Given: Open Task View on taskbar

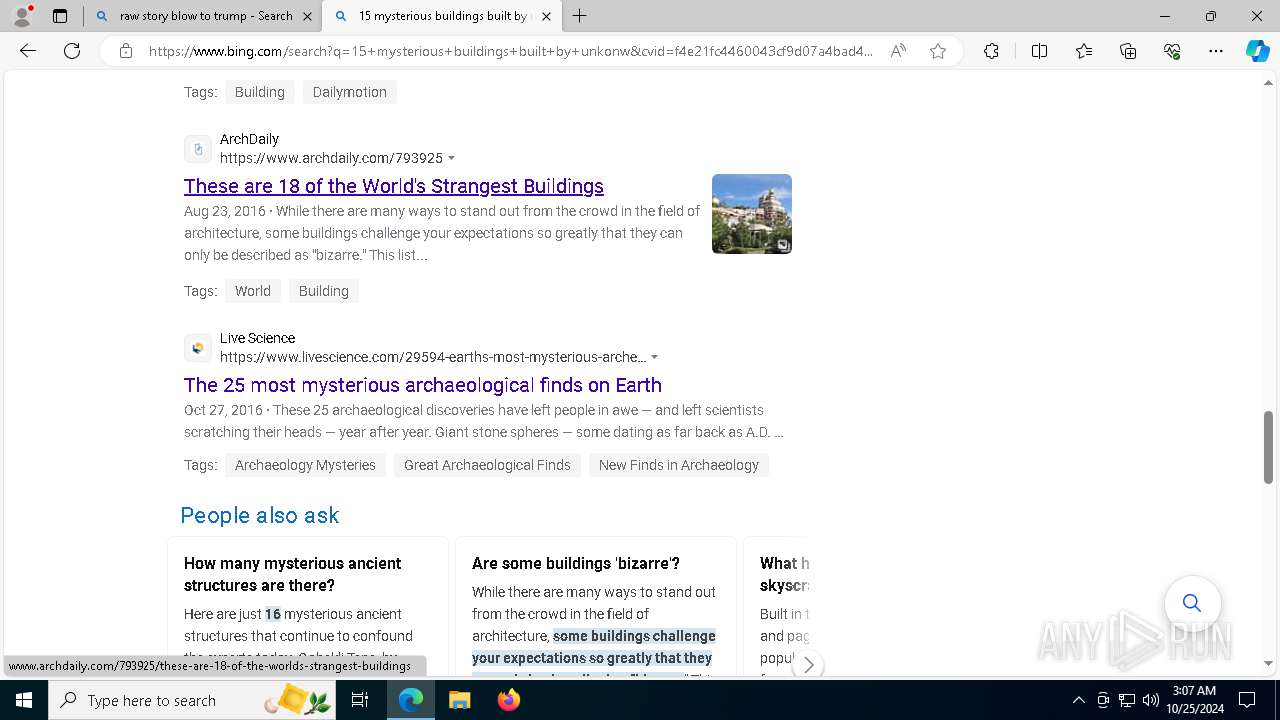Looking at the screenshot, I should click(361, 700).
